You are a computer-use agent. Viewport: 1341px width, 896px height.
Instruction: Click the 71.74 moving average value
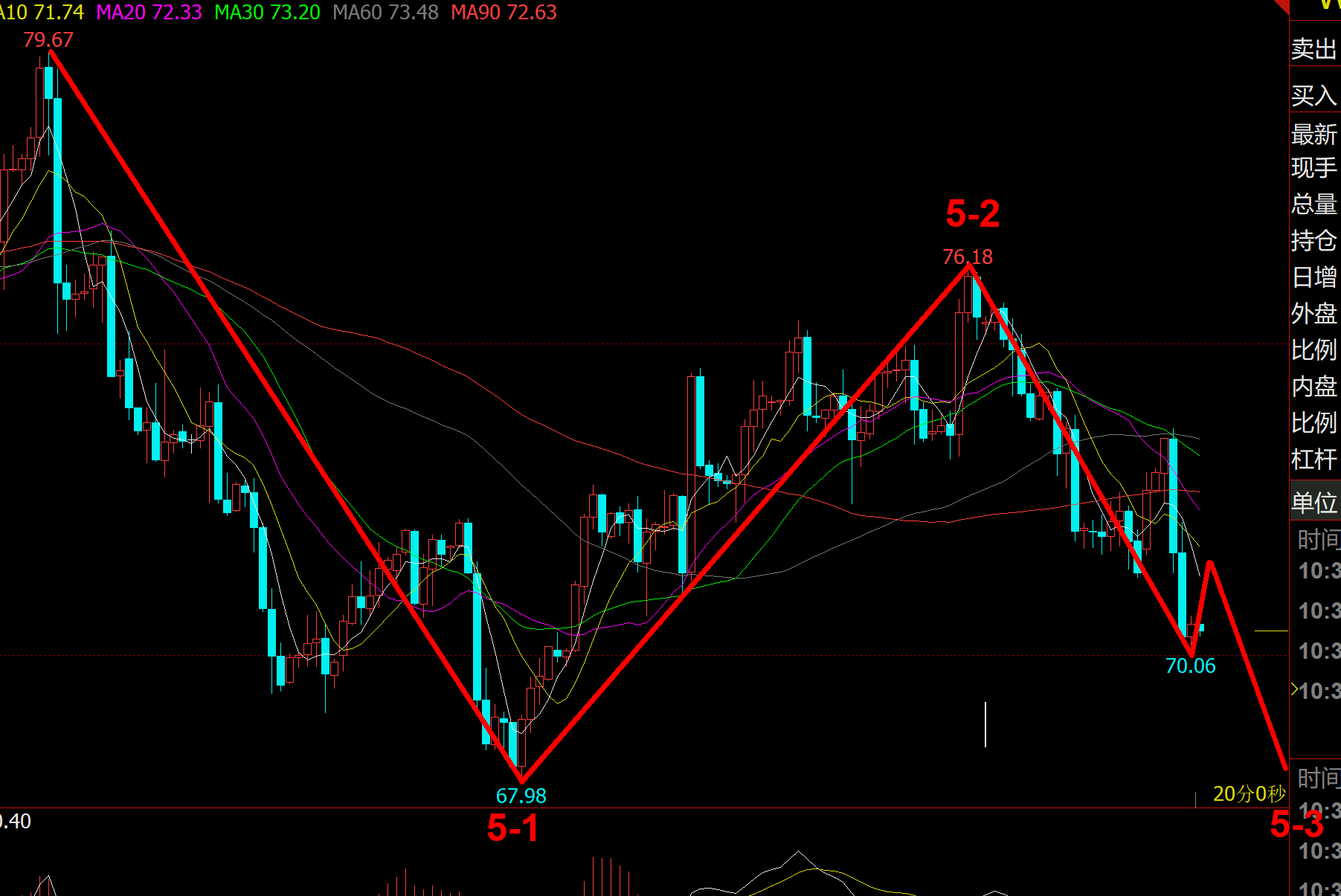point(59,12)
